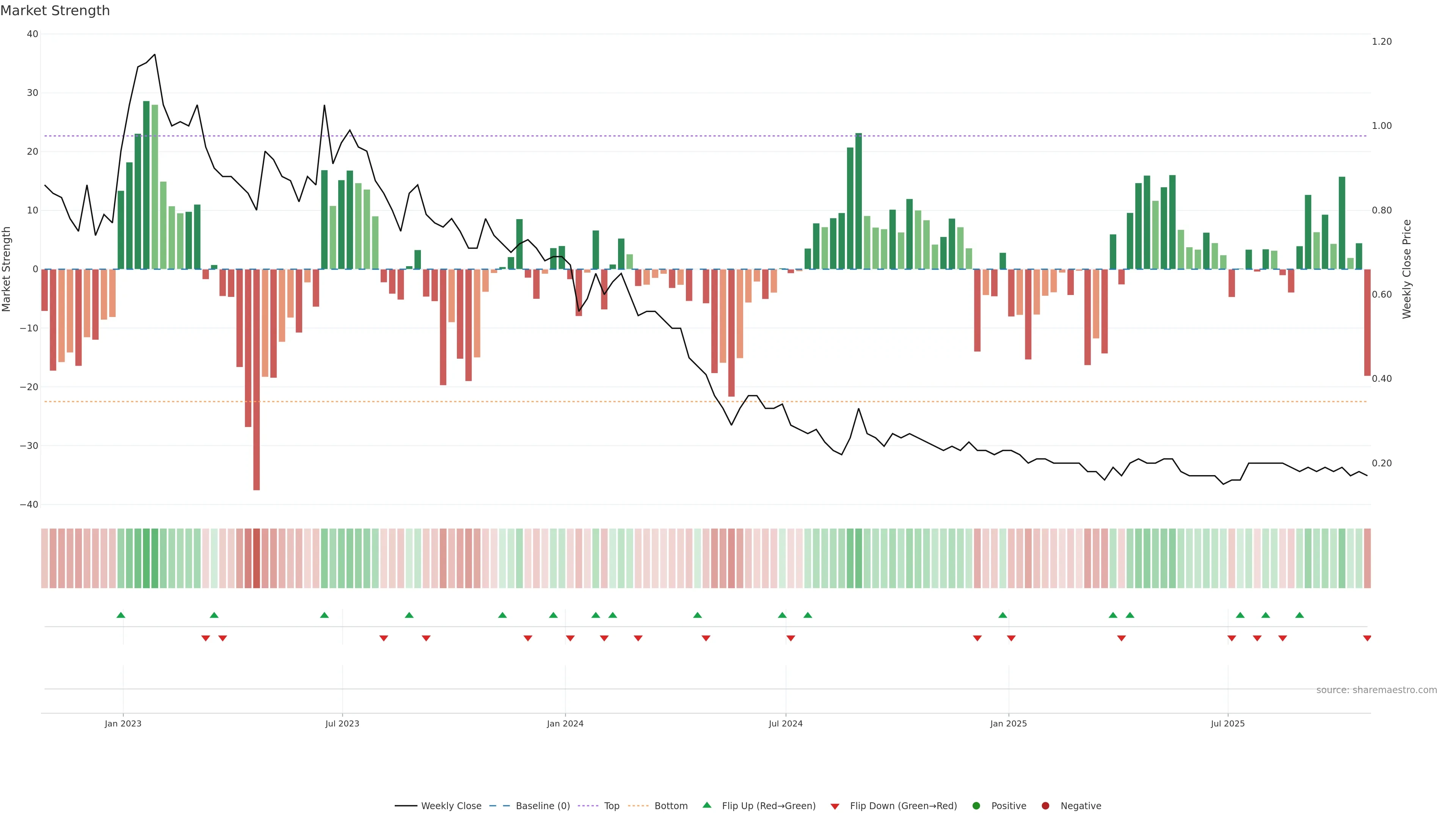Image resolution: width=1456 pixels, height=819 pixels.
Task: Click the darkest red heatmap strip cell
Action: pyautogui.click(x=257, y=559)
